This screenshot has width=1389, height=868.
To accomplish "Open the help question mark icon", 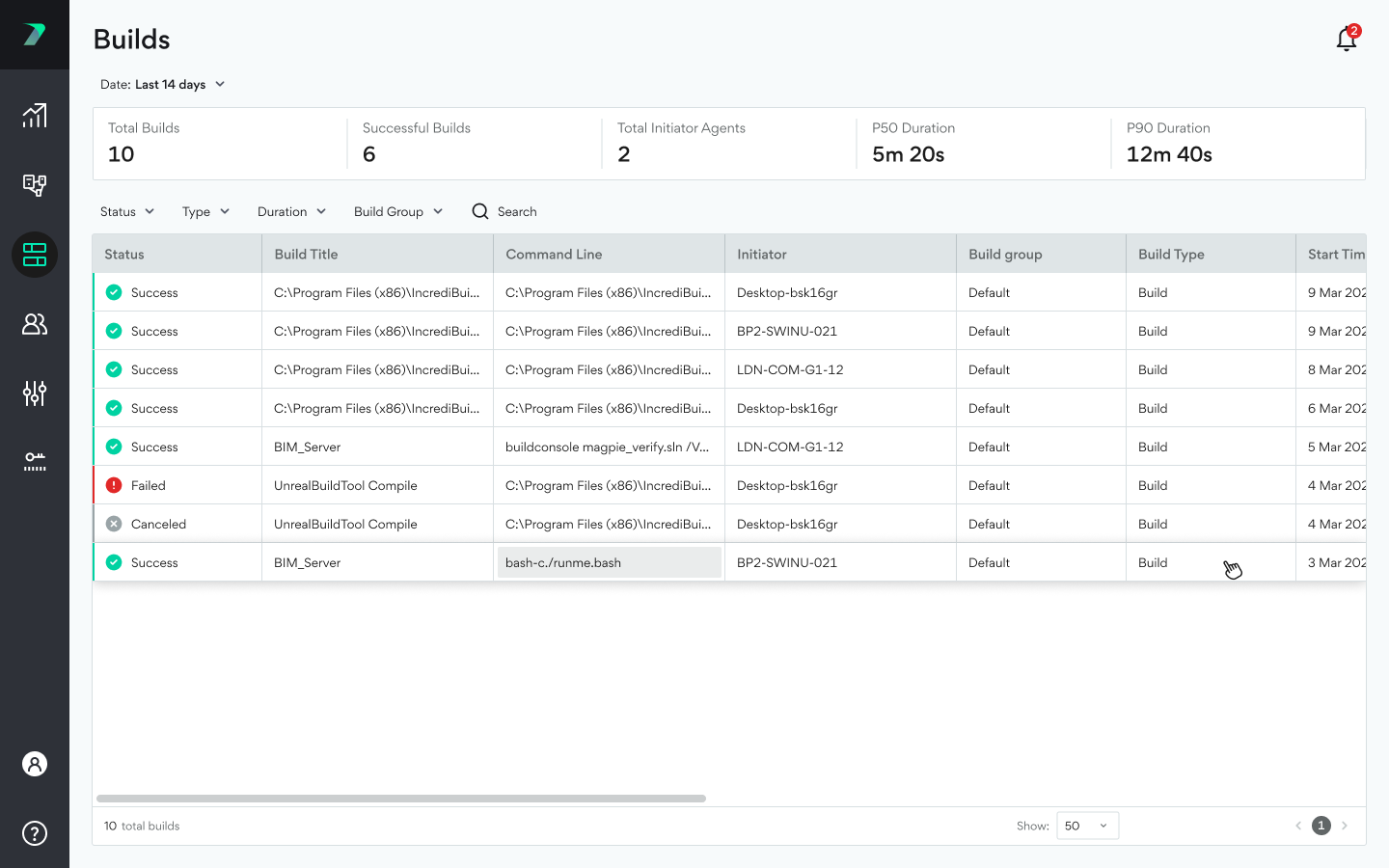I will pyautogui.click(x=35, y=833).
